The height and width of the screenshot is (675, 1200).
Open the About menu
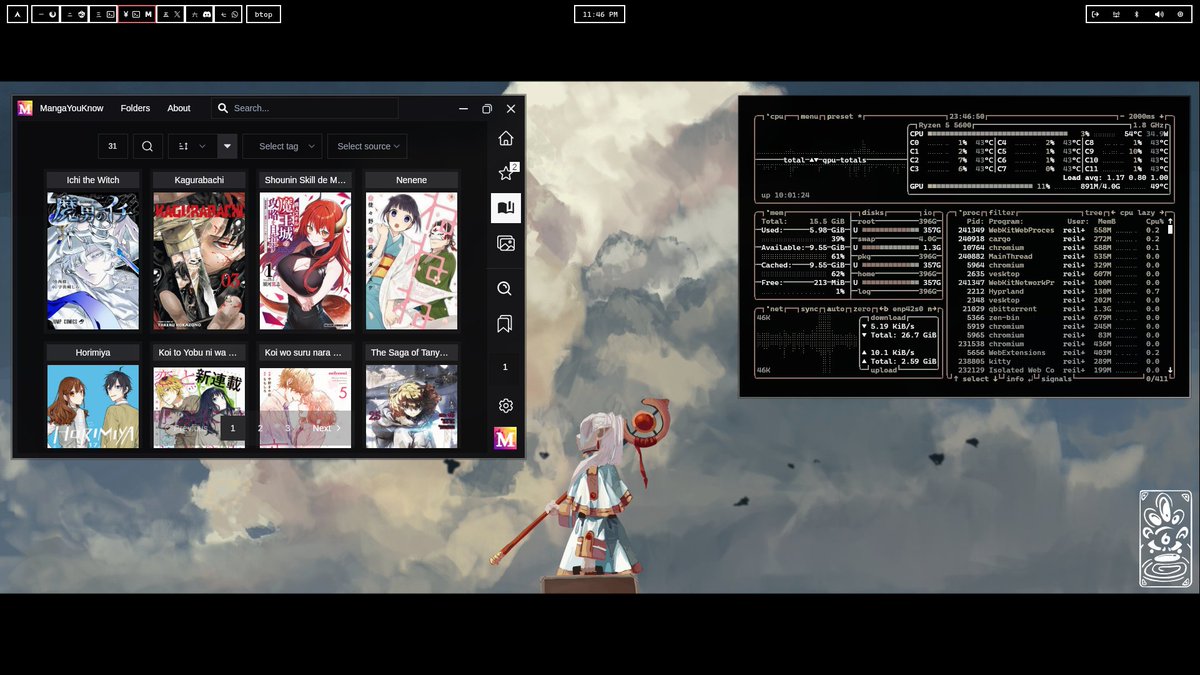click(179, 108)
